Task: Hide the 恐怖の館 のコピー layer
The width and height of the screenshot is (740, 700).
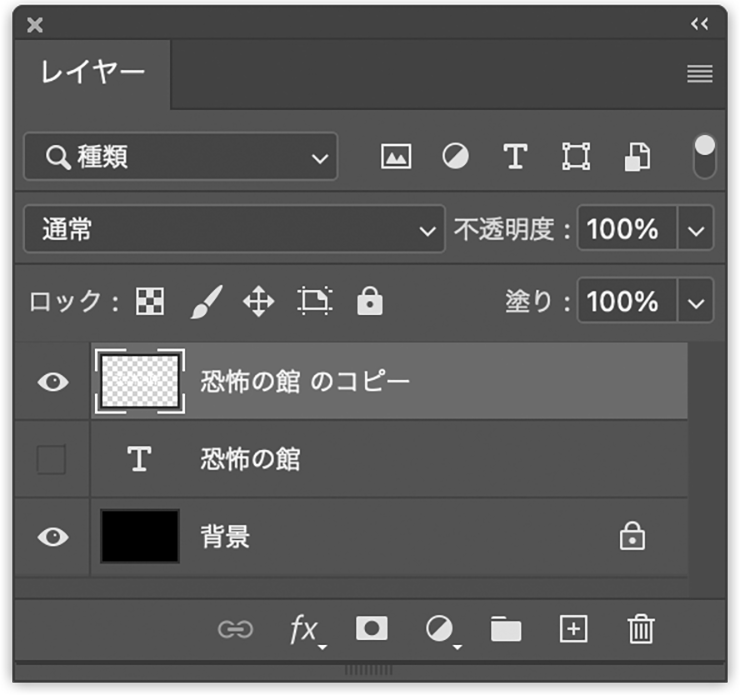Action: tap(52, 382)
